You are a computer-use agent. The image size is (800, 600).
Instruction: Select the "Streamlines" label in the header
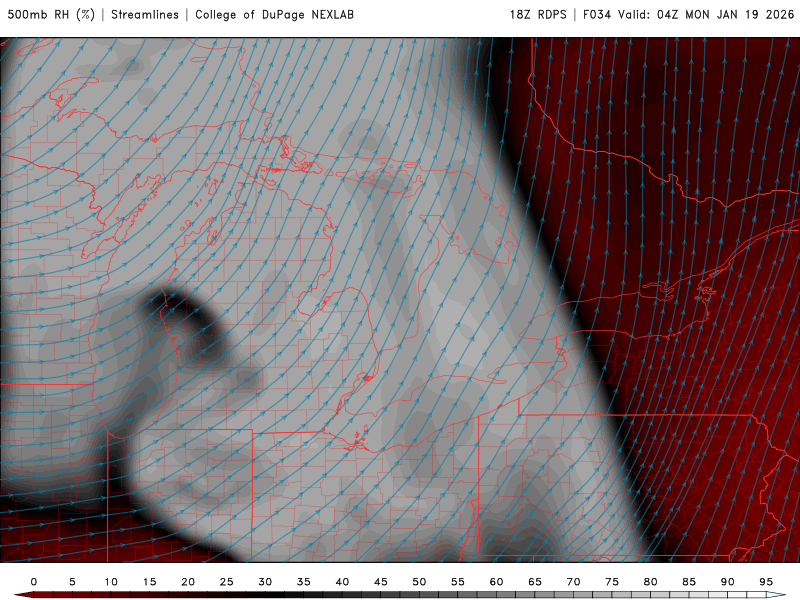click(145, 15)
